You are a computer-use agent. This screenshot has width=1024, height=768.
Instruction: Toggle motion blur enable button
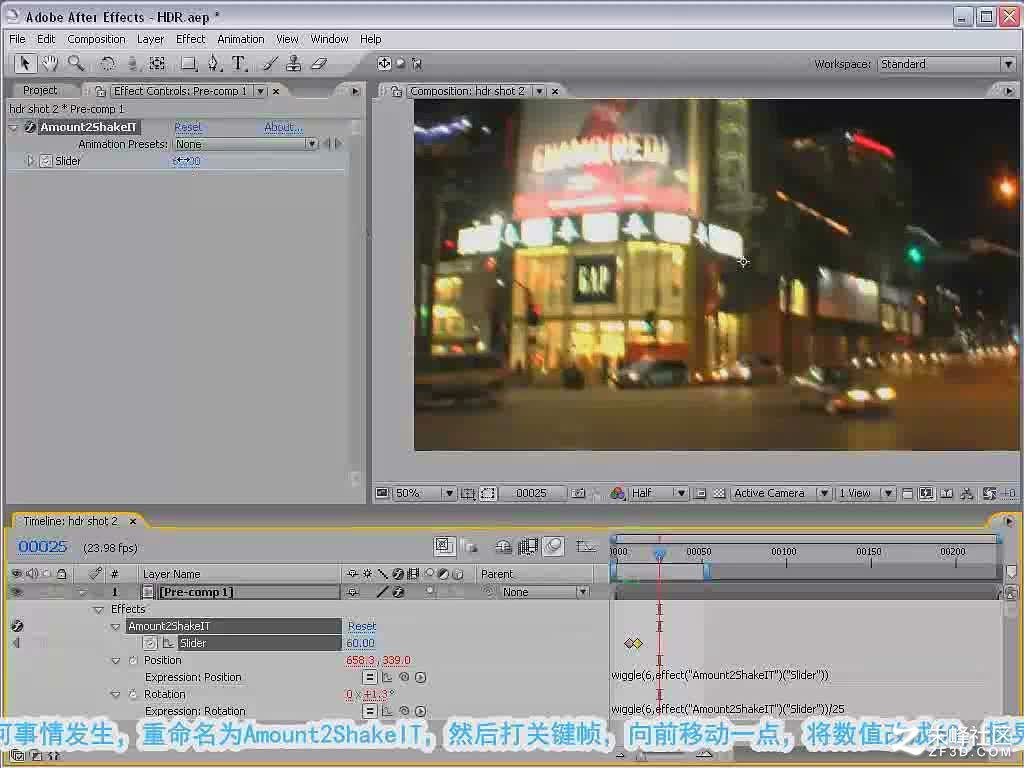(x=553, y=547)
